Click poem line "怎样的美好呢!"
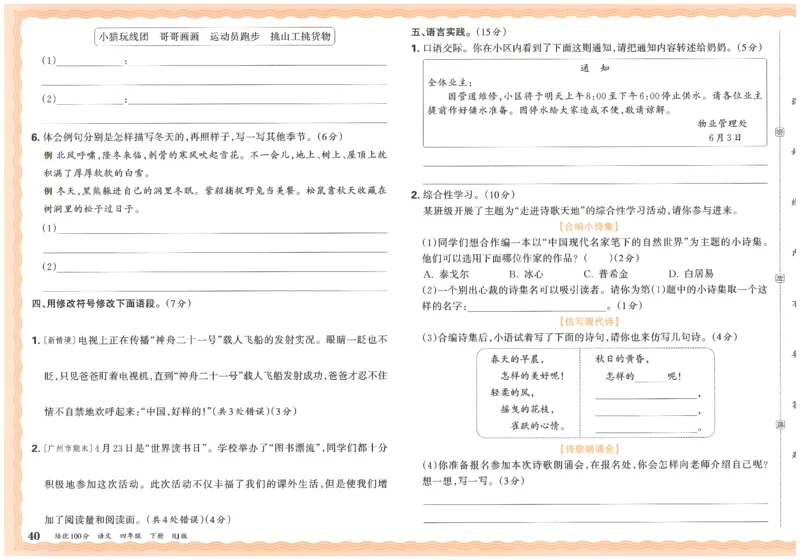The image size is (800, 560). (x=532, y=376)
